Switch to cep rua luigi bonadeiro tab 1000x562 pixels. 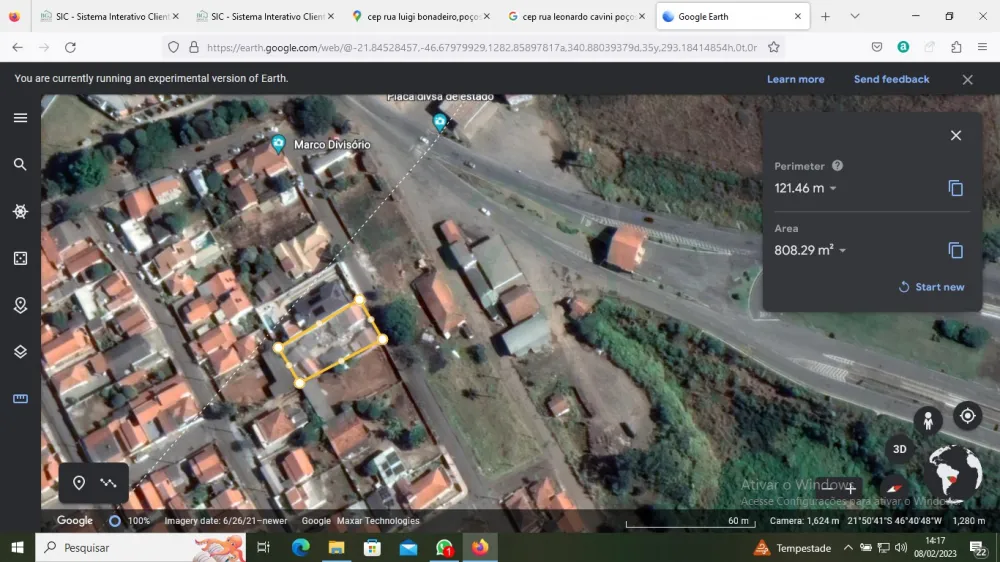419,17
